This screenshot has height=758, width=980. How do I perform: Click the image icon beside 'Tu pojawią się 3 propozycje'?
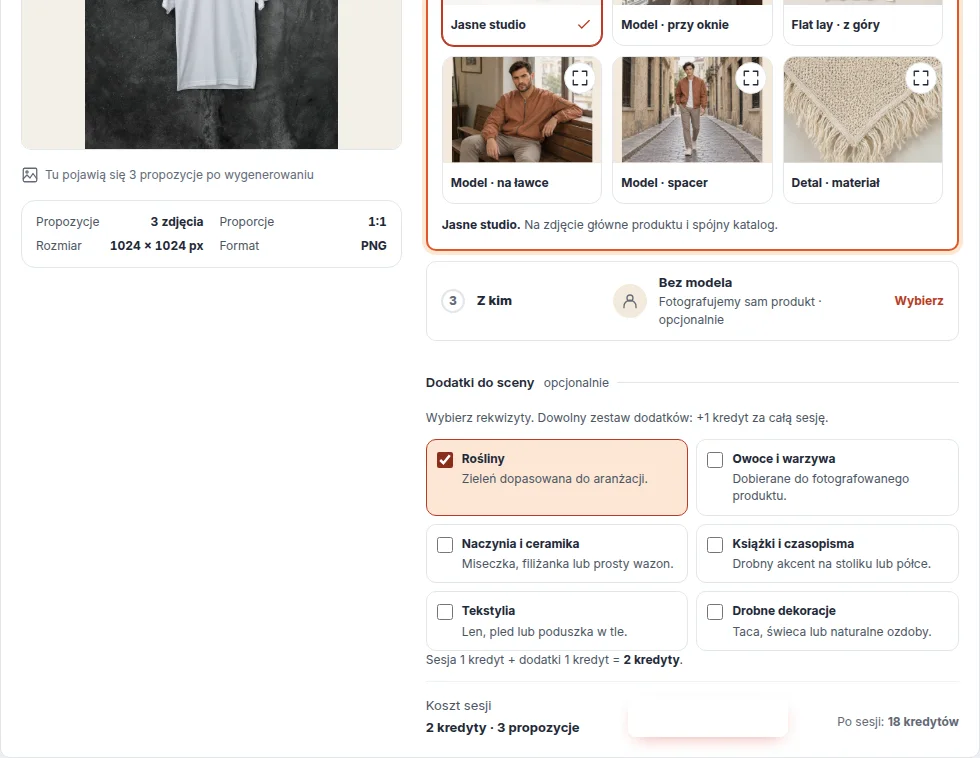coord(30,175)
